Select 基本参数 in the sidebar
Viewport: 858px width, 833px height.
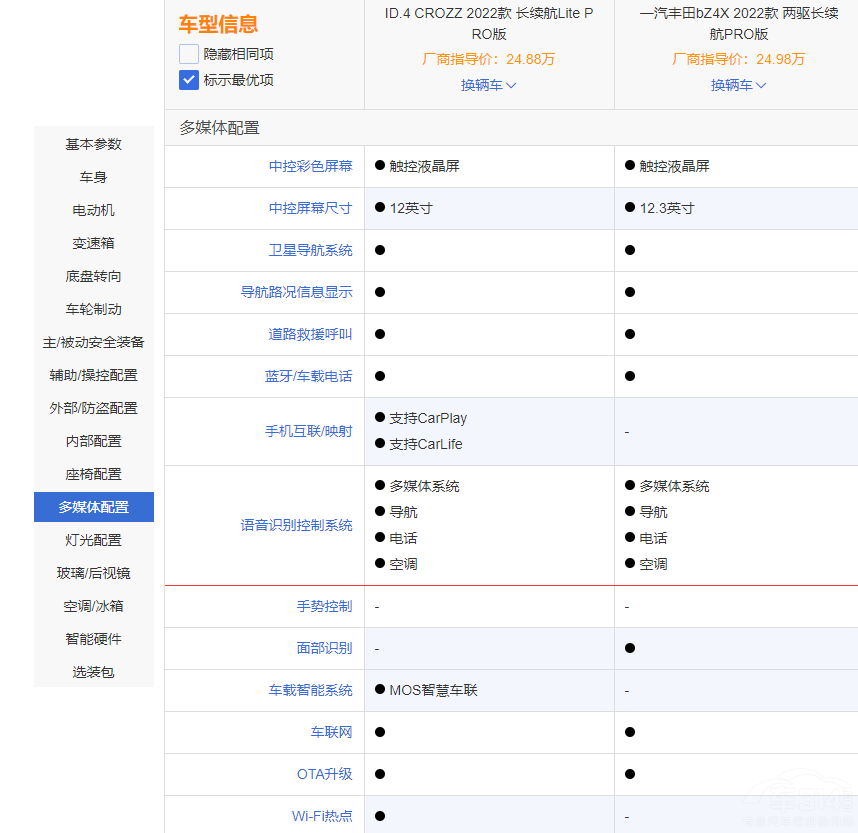pos(94,144)
